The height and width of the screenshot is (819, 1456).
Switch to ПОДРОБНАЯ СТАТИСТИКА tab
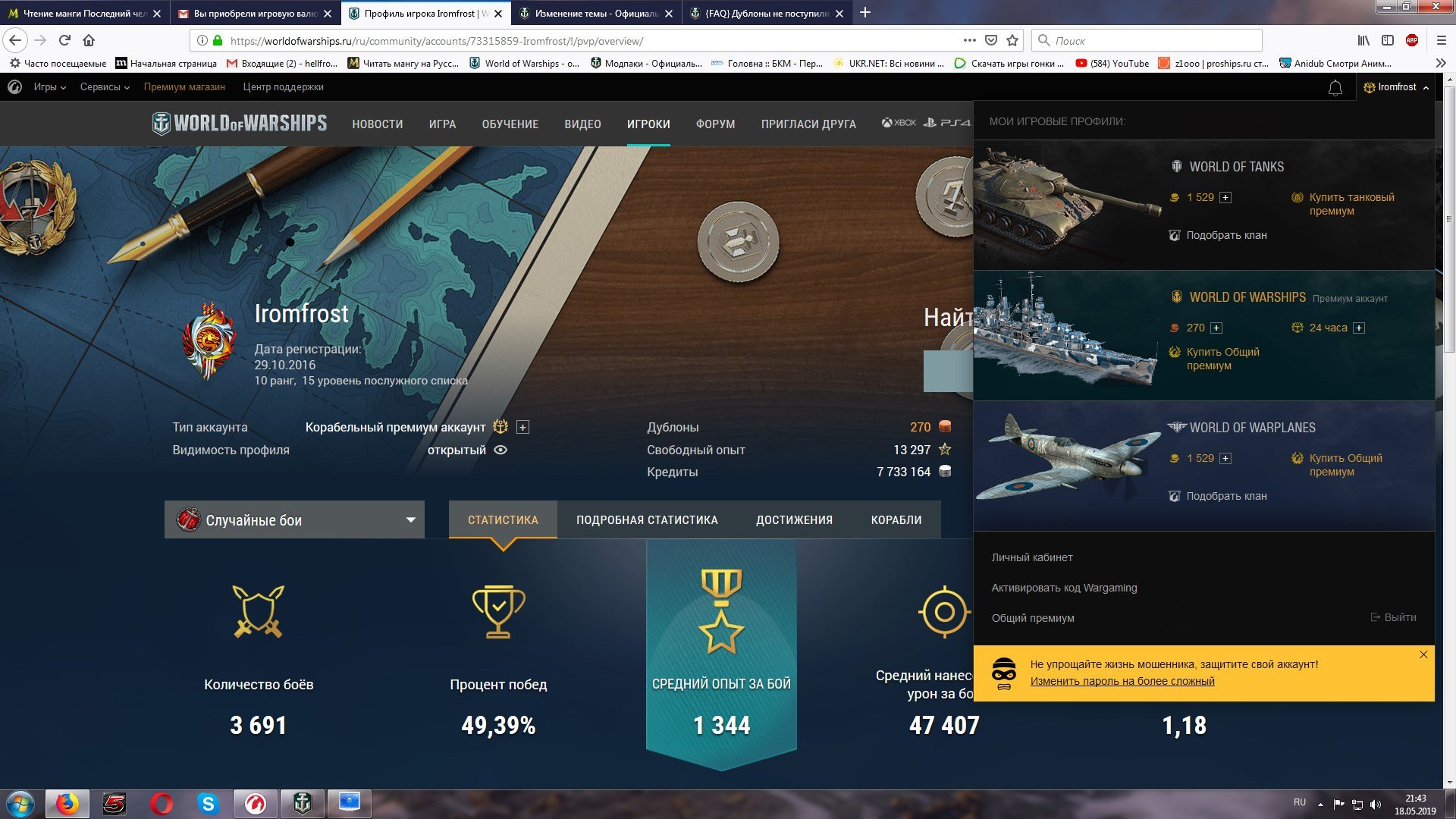click(647, 520)
